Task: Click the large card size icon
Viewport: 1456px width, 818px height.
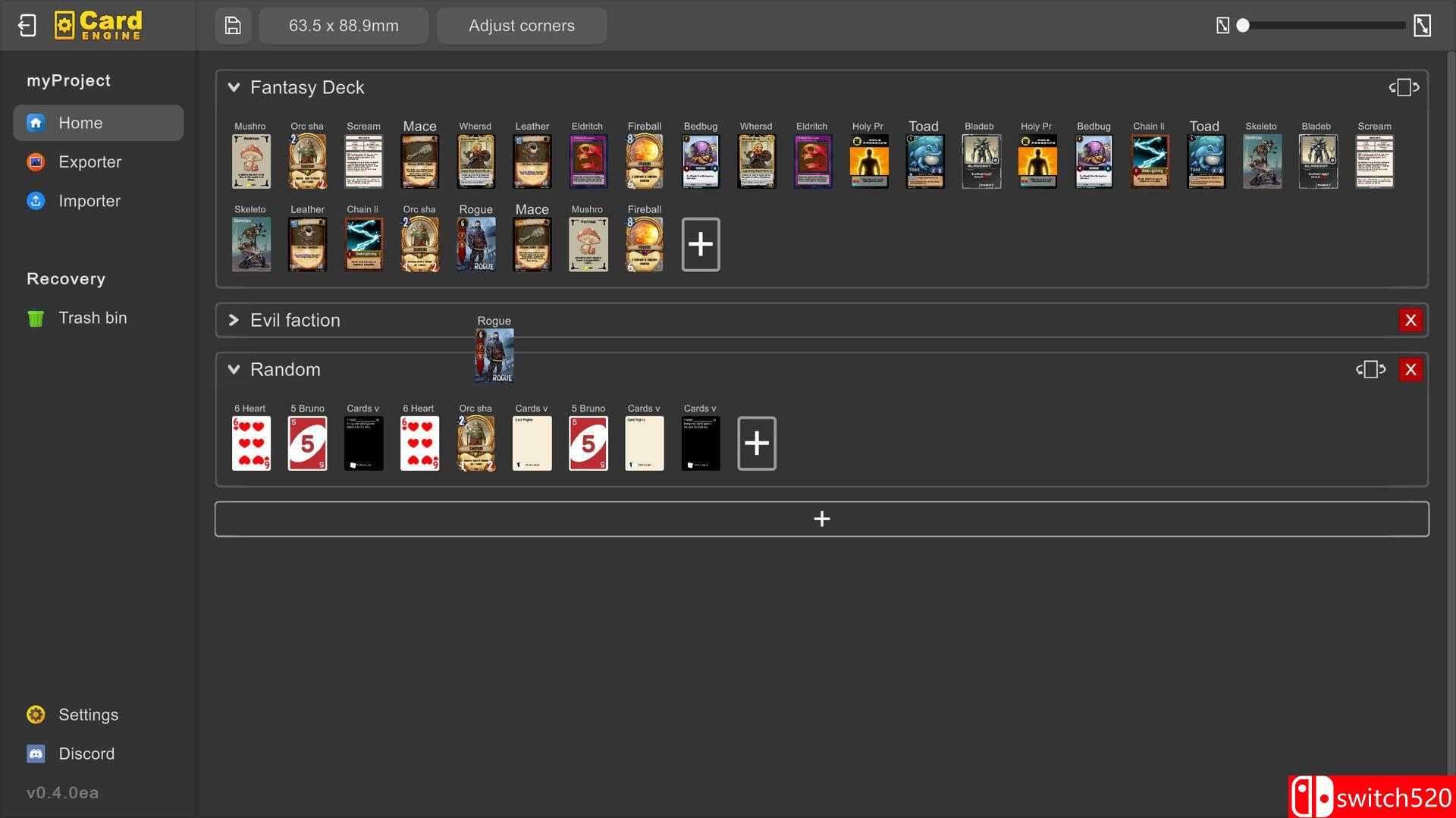Action: click(1422, 26)
